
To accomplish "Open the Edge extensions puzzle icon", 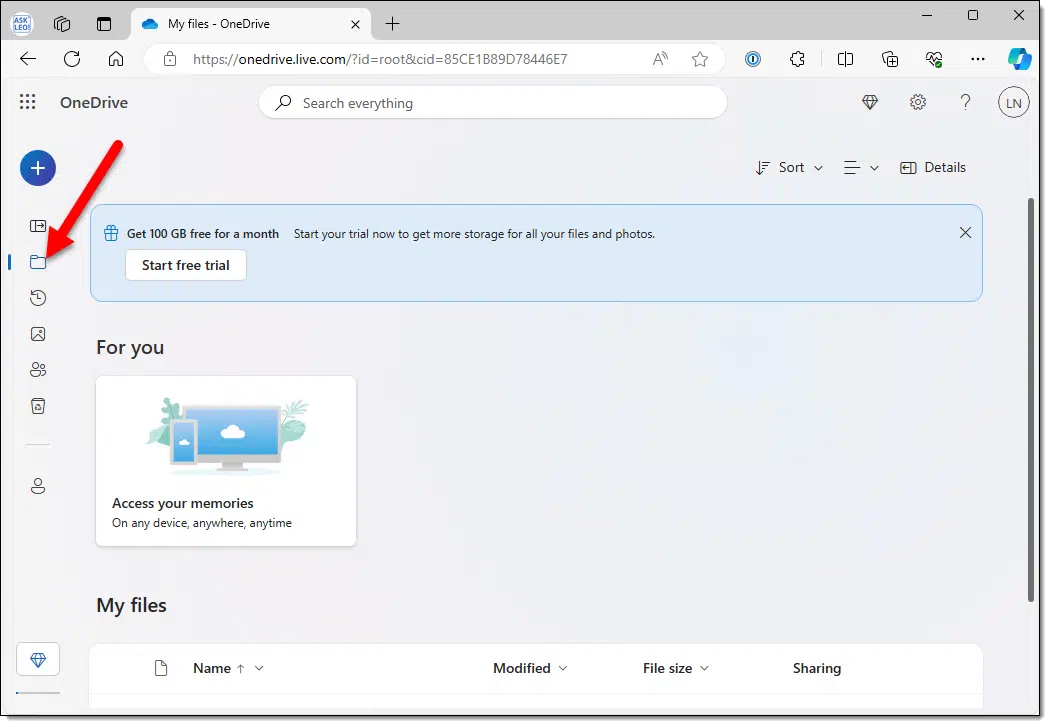I will (x=797, y=59).
